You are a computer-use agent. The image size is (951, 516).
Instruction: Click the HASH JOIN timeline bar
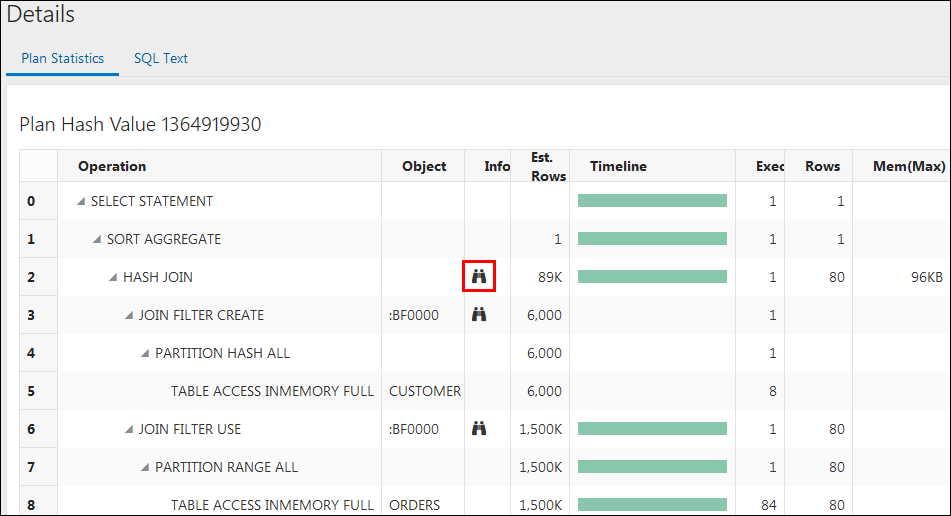pos(652,276)
